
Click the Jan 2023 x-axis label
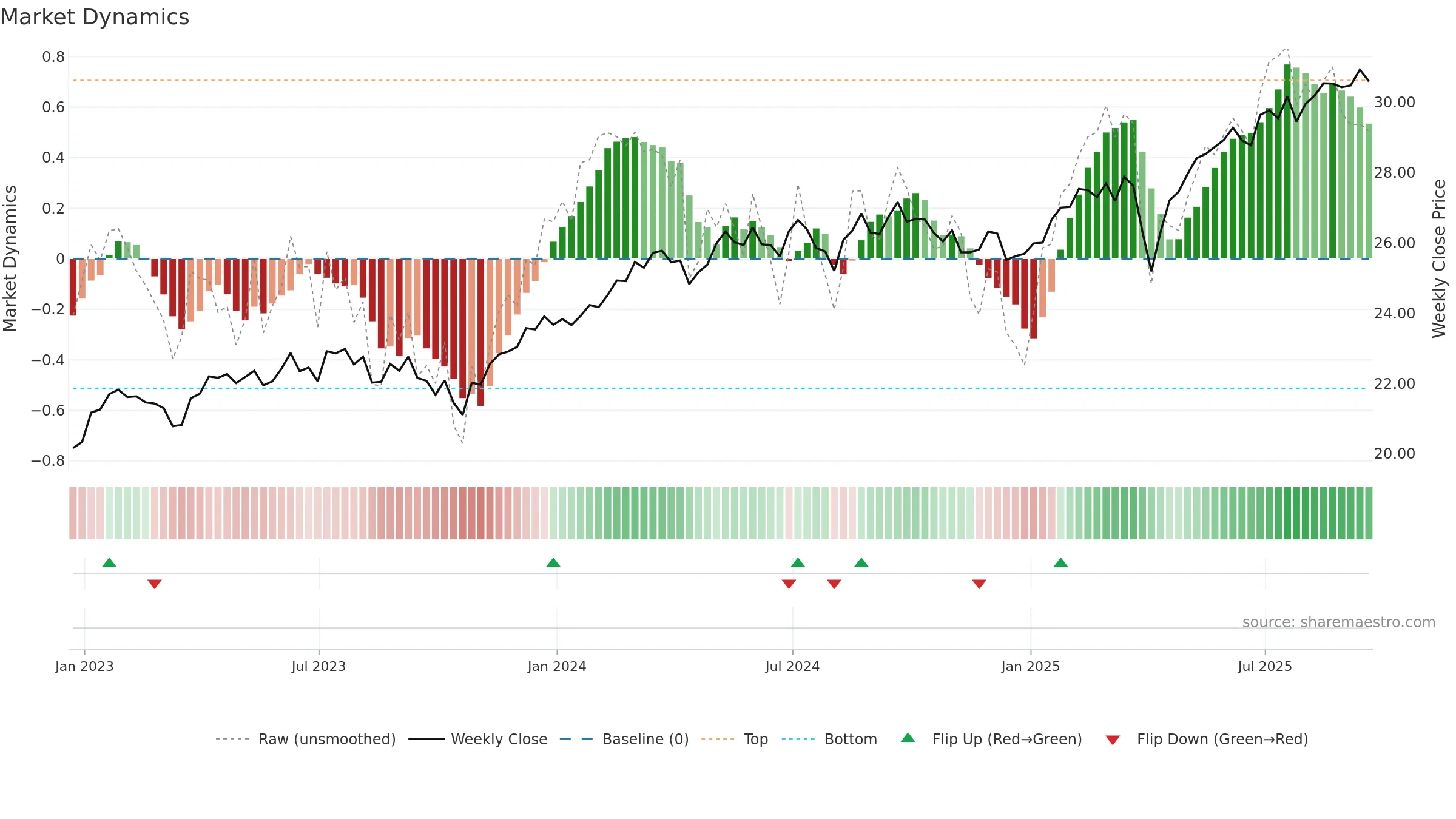(x=84, y=666)
